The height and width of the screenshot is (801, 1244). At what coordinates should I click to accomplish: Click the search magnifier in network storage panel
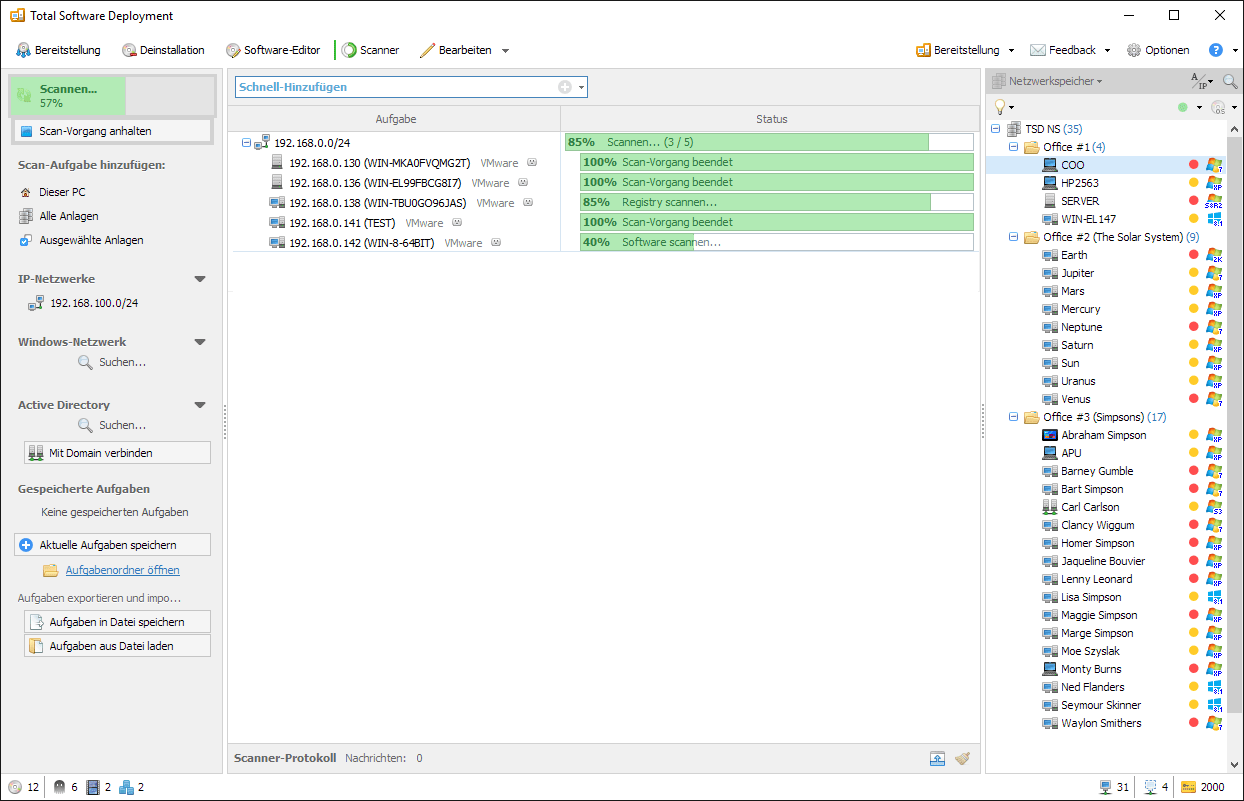click(1230, 81)
